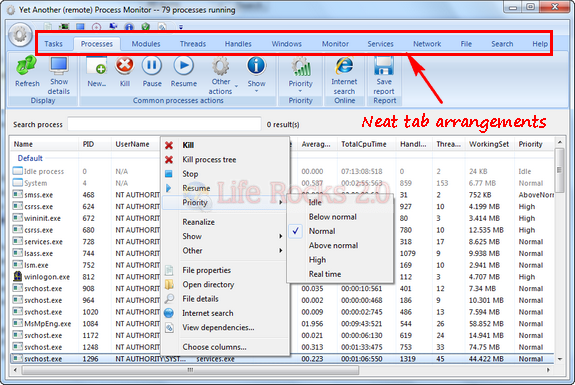Choose Open directory in context menu
The image size is (575, 385).
click(224, 285)
